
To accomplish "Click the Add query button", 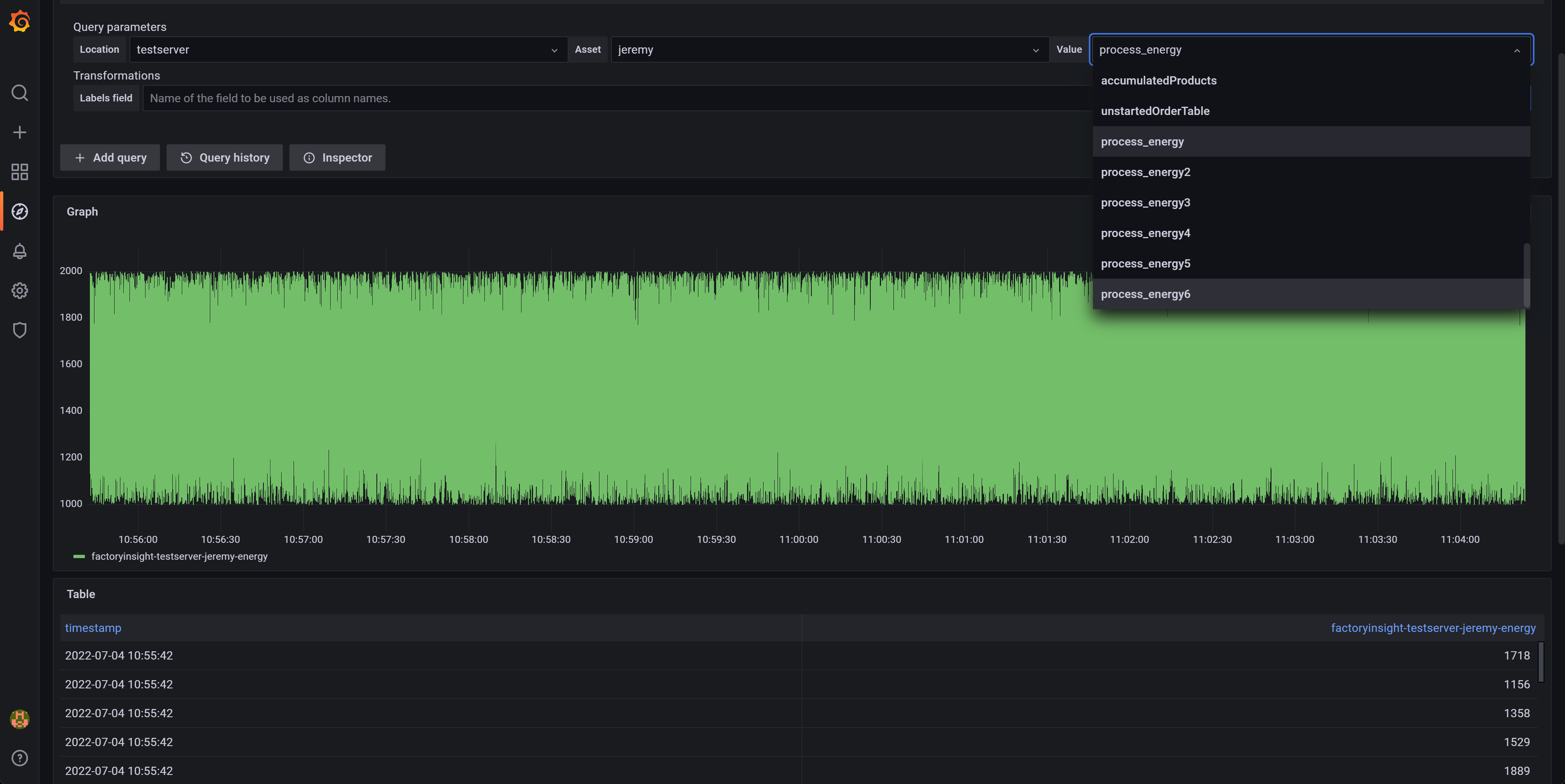I will coord(110,158).
